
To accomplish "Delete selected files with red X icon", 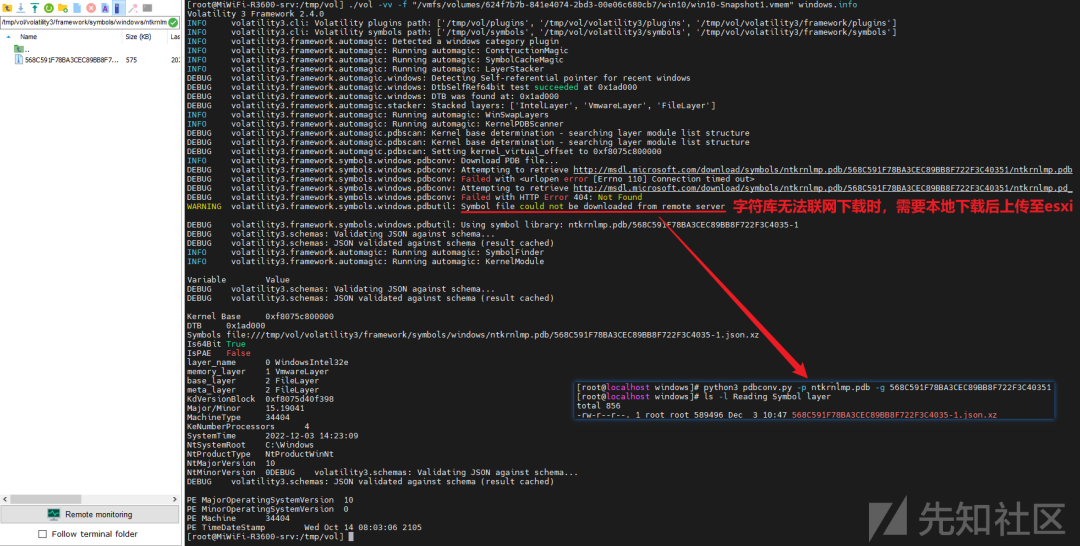I will click(x=91, y=8).
